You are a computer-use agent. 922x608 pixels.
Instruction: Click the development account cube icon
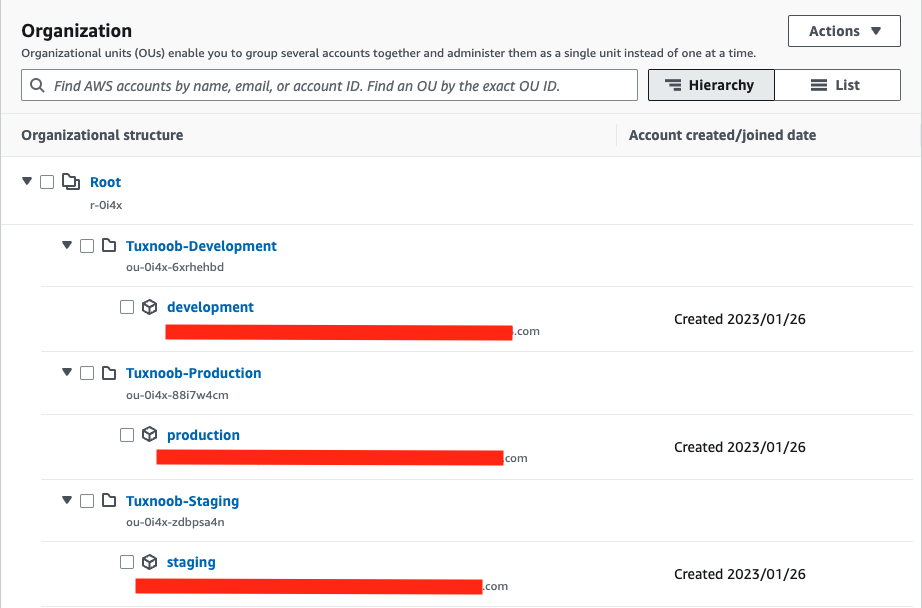149,307
